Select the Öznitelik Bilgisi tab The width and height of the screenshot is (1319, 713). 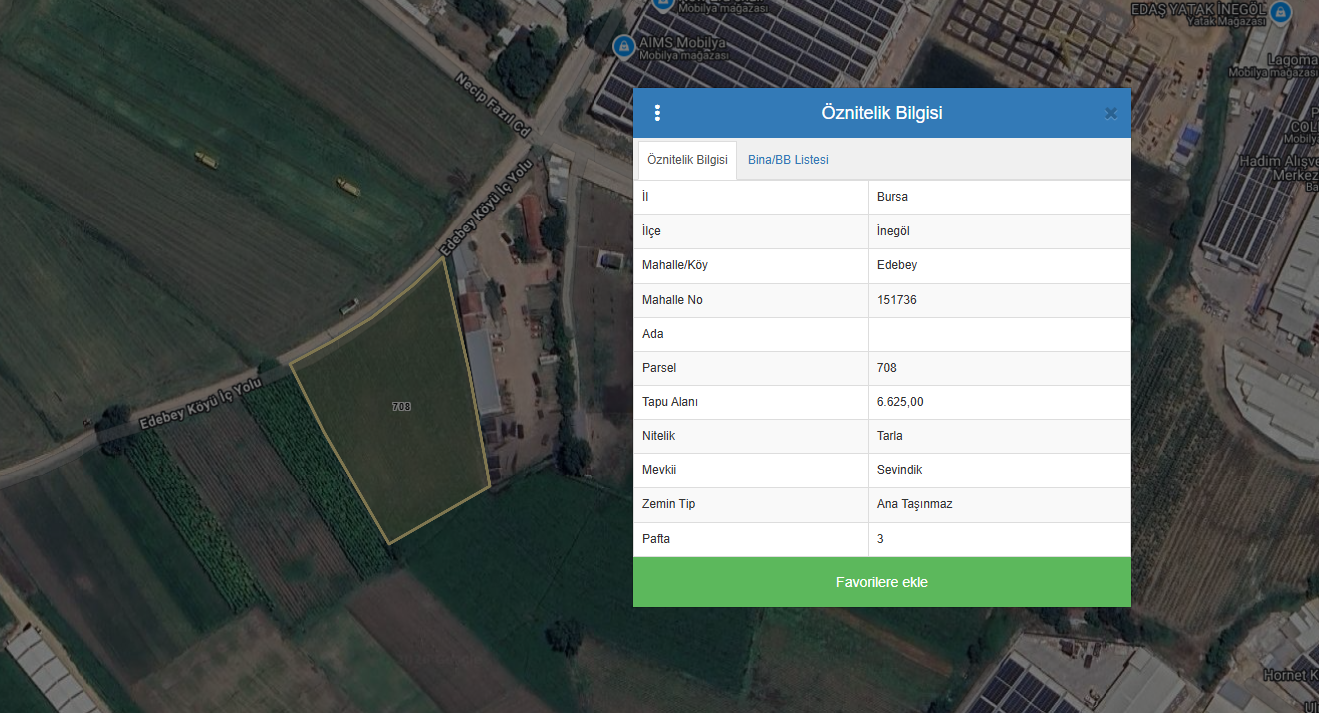tap(687, 160)
